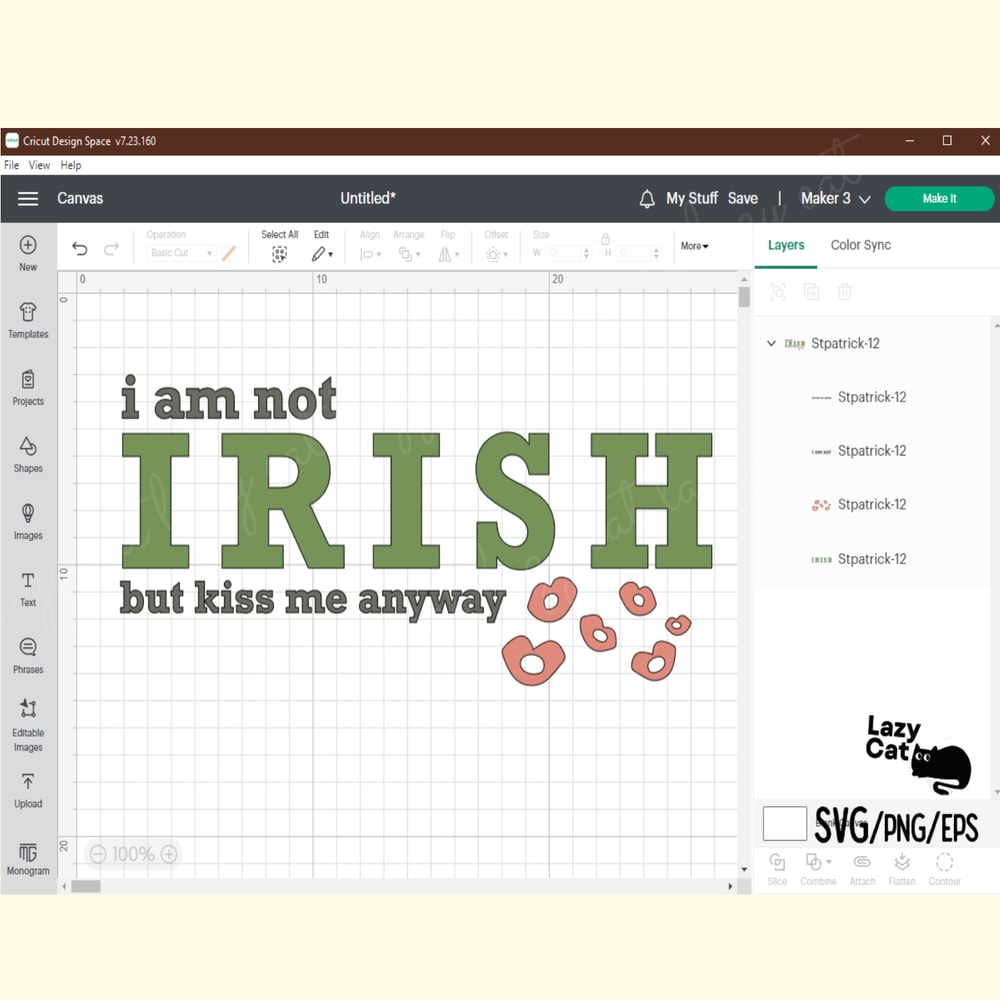Click the Attach icon

(x=862, y=866)
